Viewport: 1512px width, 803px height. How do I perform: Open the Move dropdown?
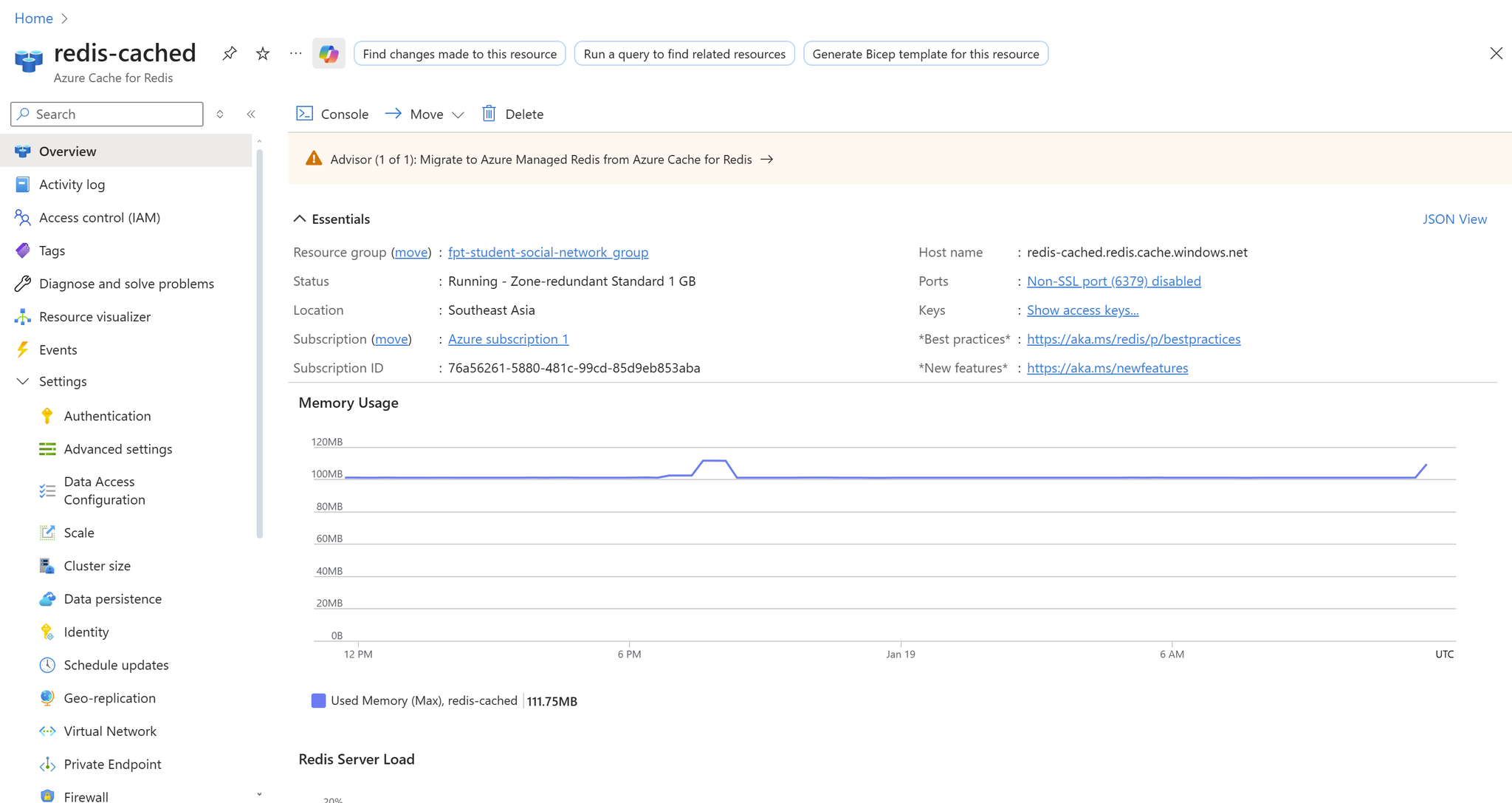[x=425, y=114]
